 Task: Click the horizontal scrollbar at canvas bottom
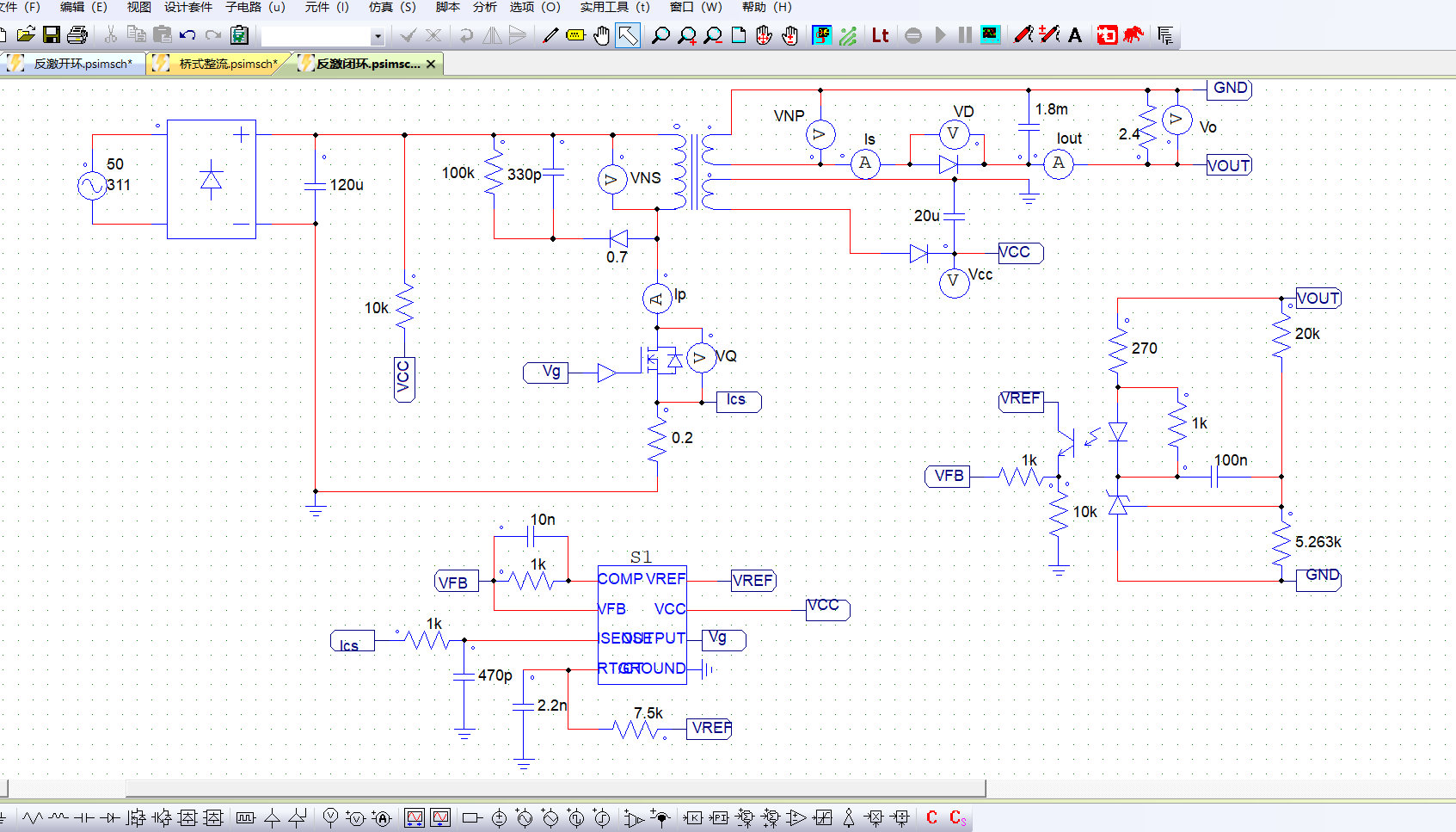click(x=555, y=788)
